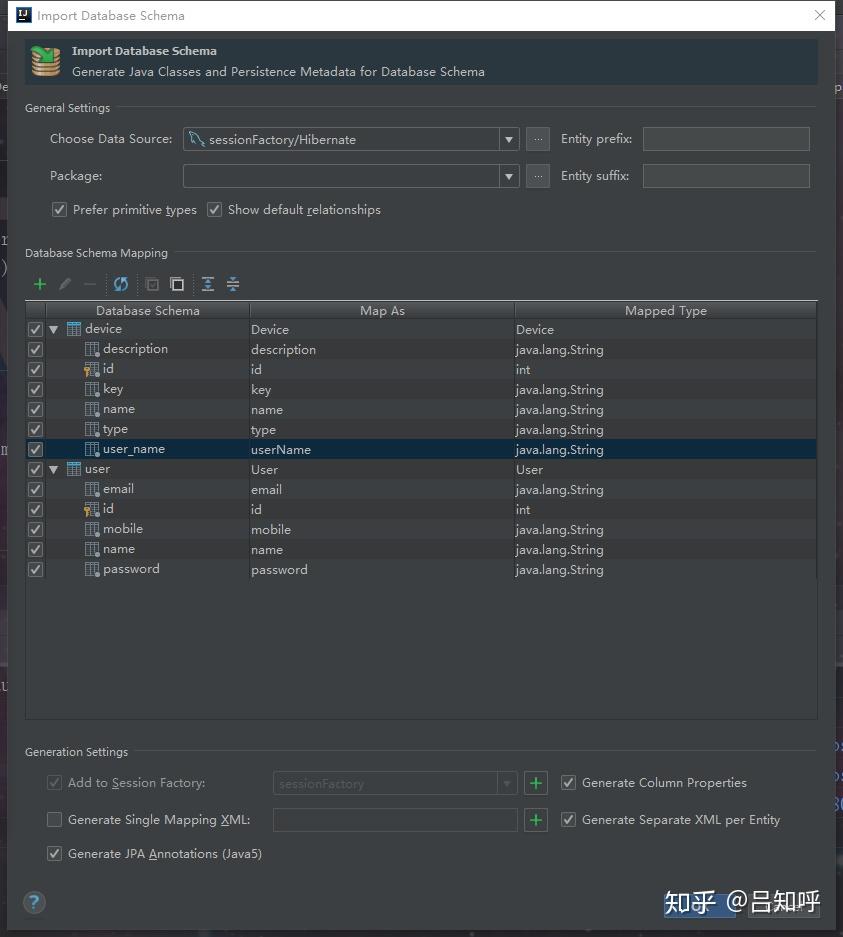Click the Expand All toolbar icon

click(208, 284)
